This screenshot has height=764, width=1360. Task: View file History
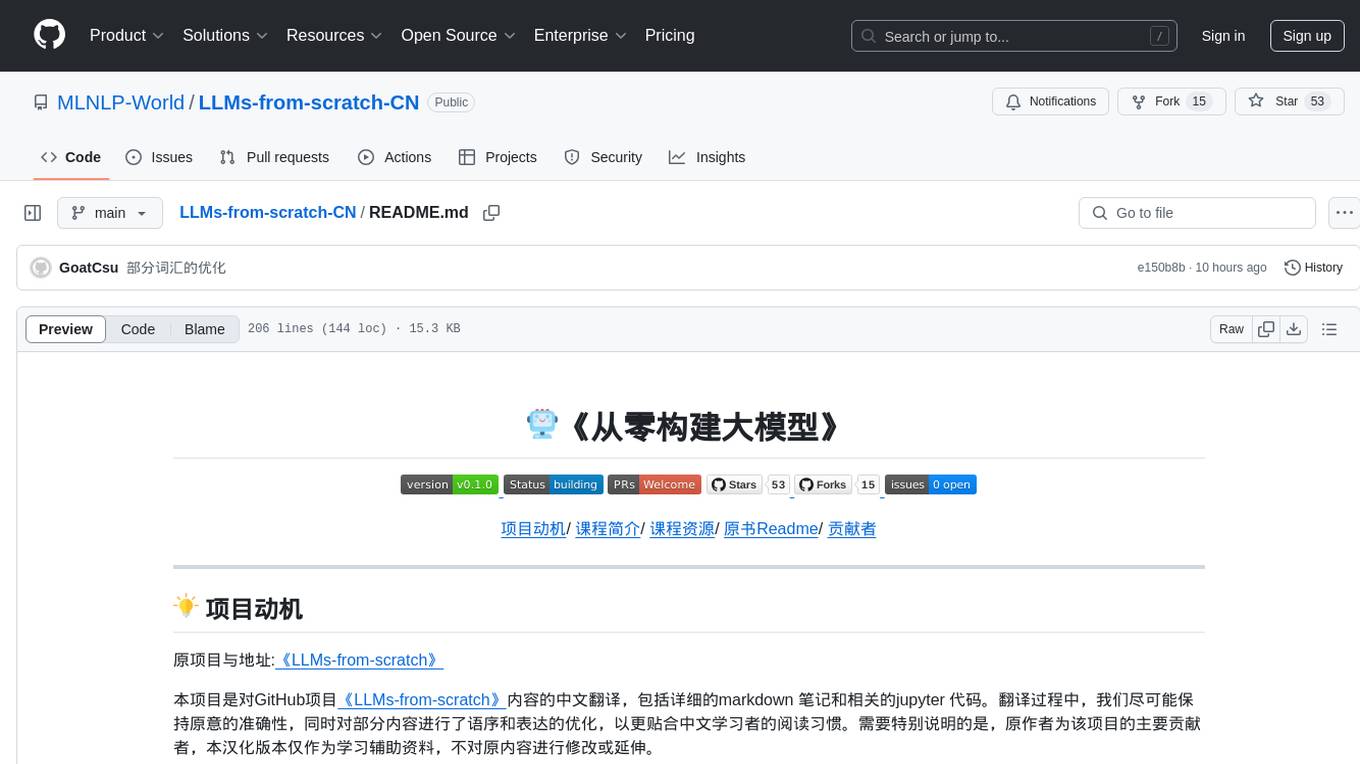pyautogui.click(x=1313, y=268)
